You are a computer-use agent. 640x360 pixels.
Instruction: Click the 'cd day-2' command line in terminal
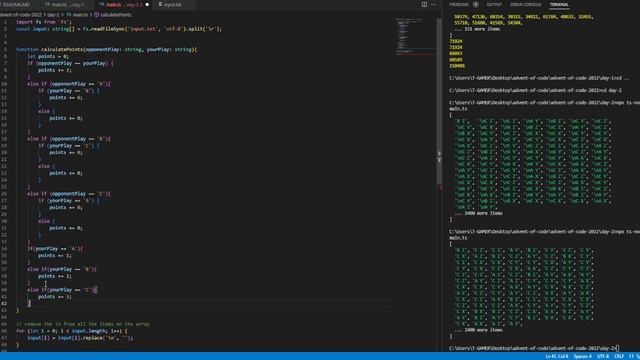point(535,90)
